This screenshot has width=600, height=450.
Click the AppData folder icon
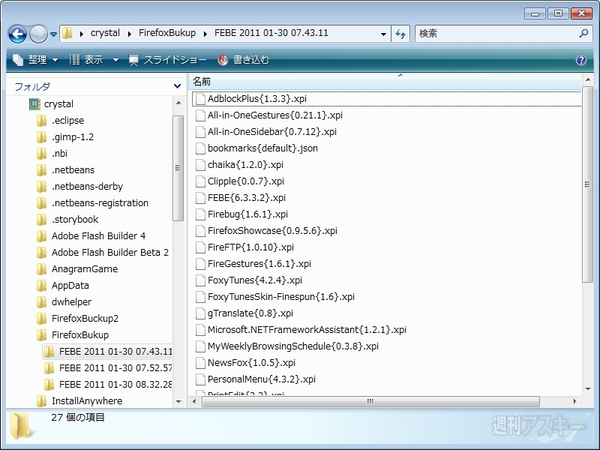click(41, 285)
